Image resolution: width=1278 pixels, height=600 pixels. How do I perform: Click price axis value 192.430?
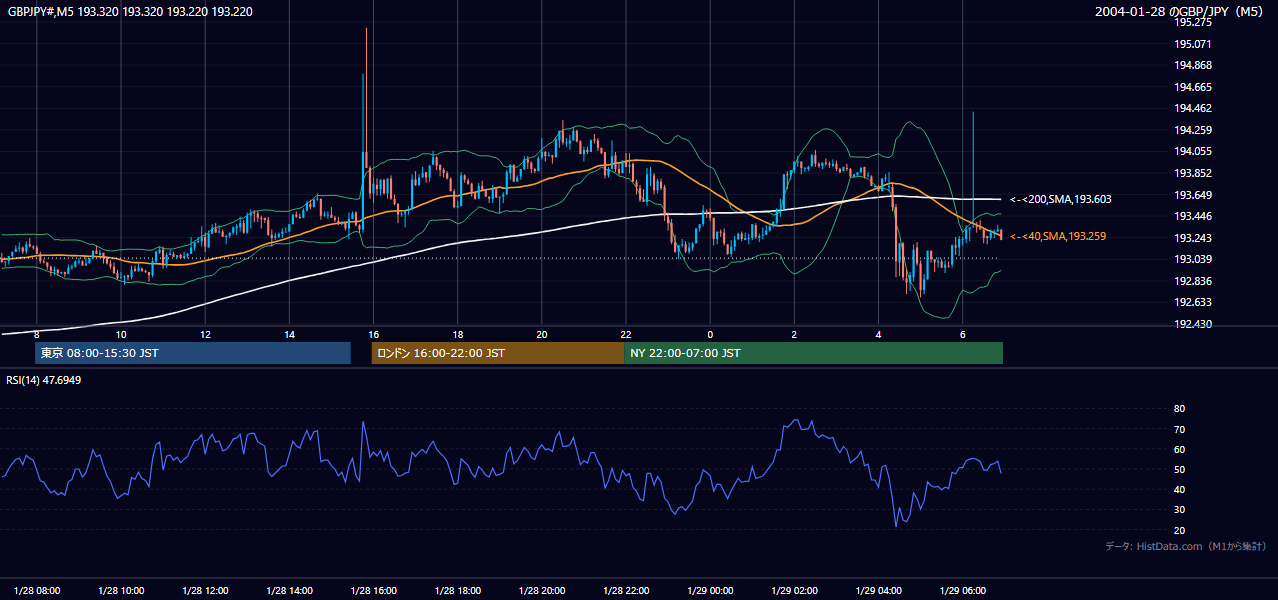pyautogui.click(x=1194, y=324)
